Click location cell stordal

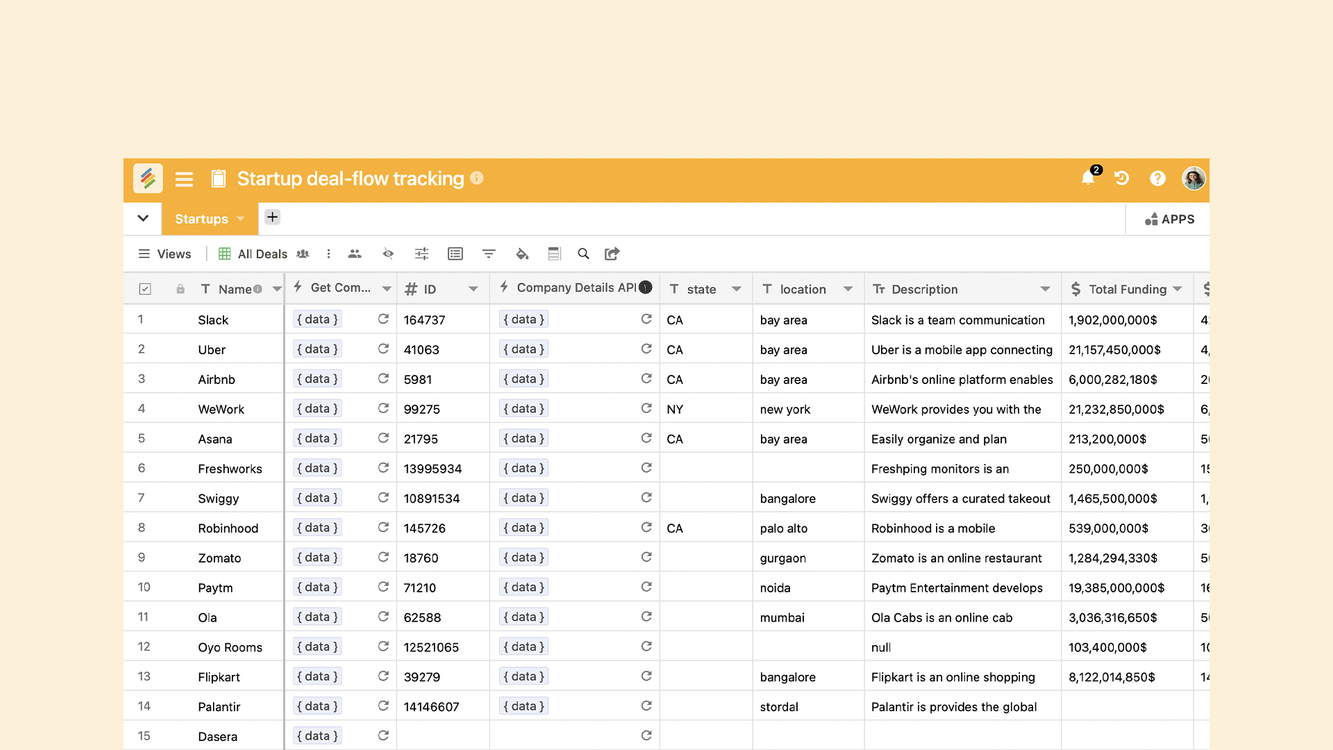tap(808, 706)
